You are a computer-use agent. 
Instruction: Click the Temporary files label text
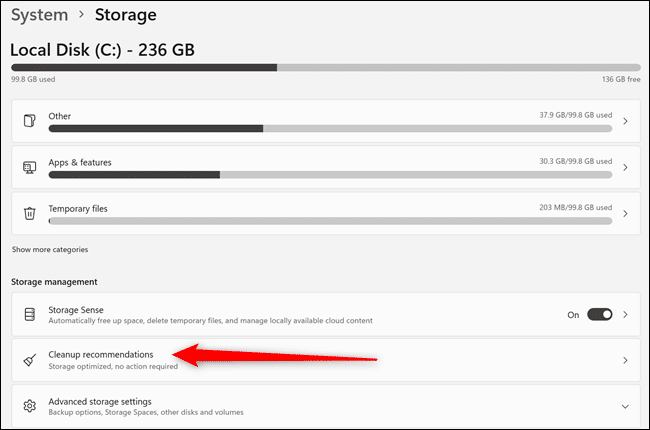click(78, 209)
